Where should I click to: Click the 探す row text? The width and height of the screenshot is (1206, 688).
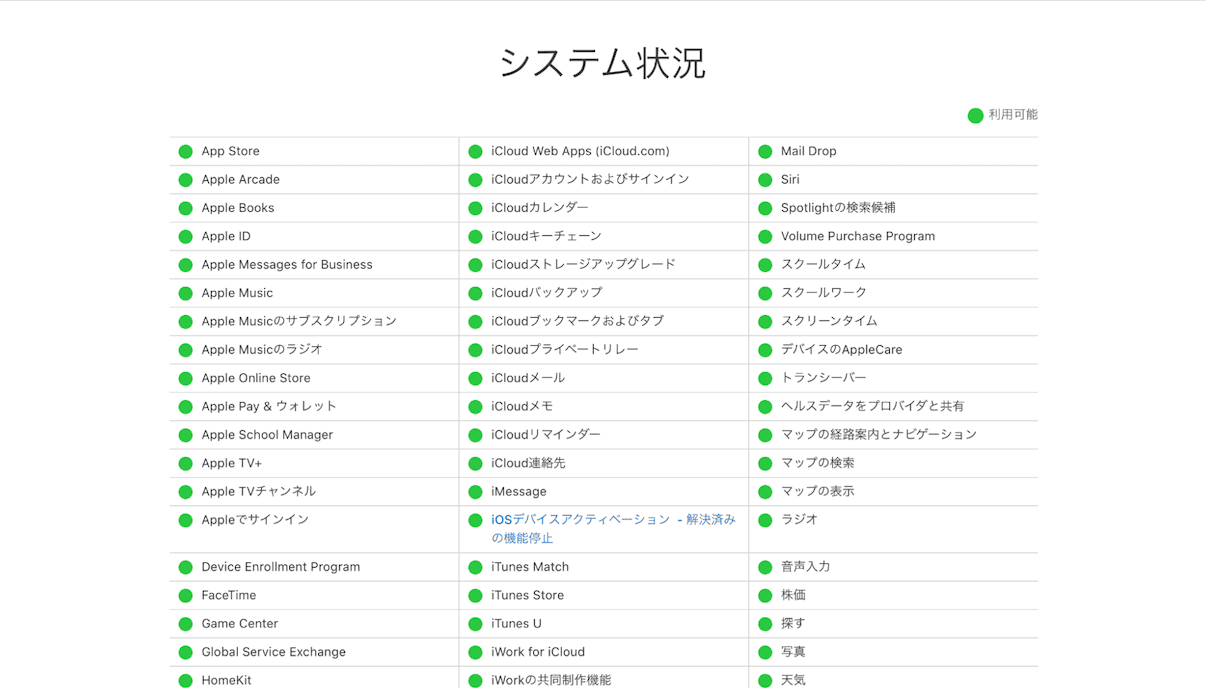click(x=793, y=623)
